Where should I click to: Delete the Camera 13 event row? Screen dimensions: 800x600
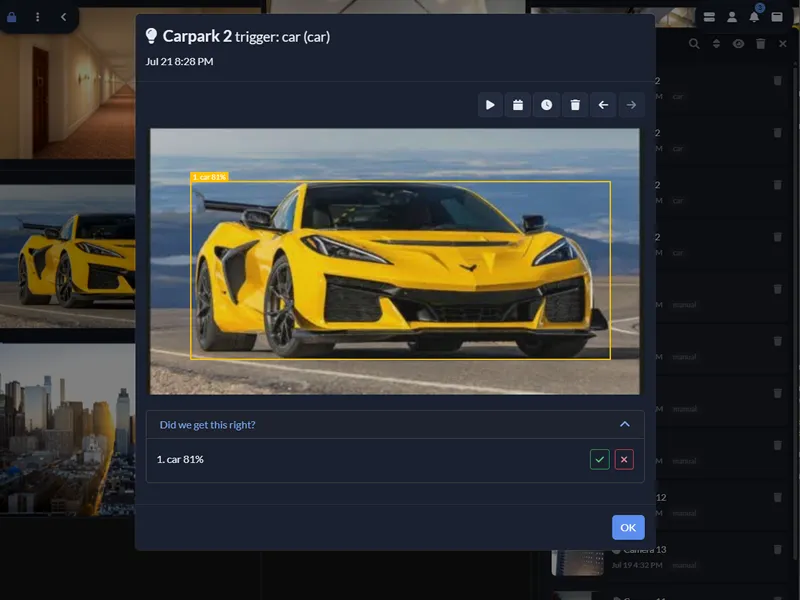[x=778, y=549]
